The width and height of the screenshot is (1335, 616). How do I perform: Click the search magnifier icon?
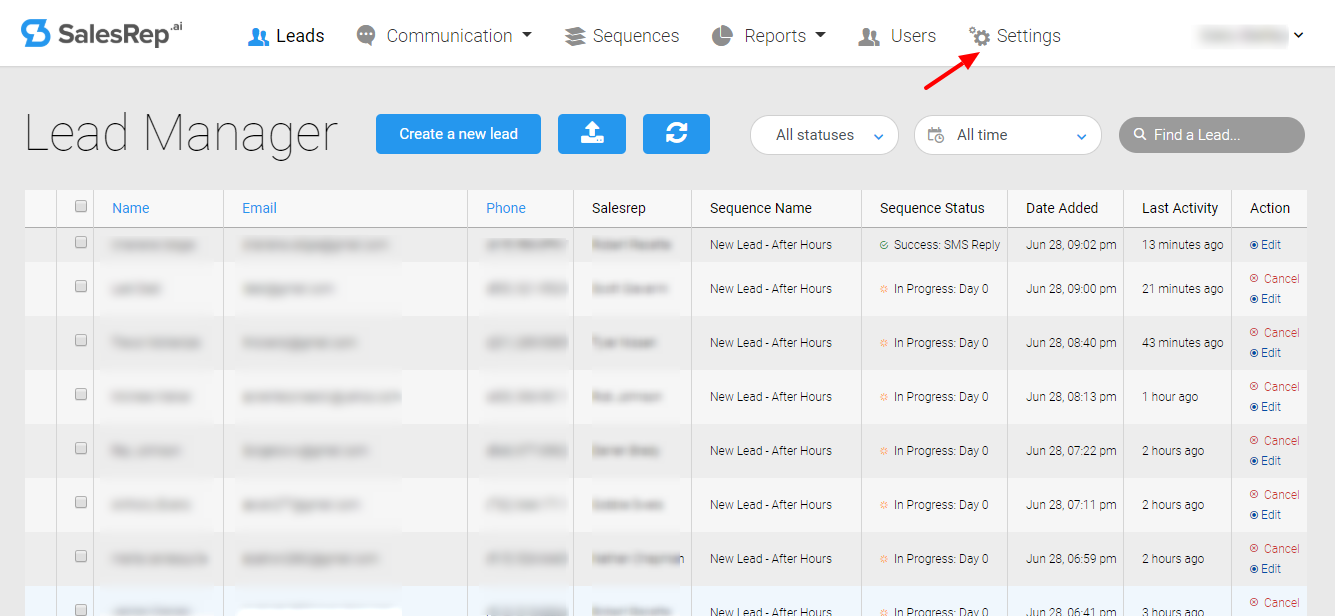pos(1139,135)
